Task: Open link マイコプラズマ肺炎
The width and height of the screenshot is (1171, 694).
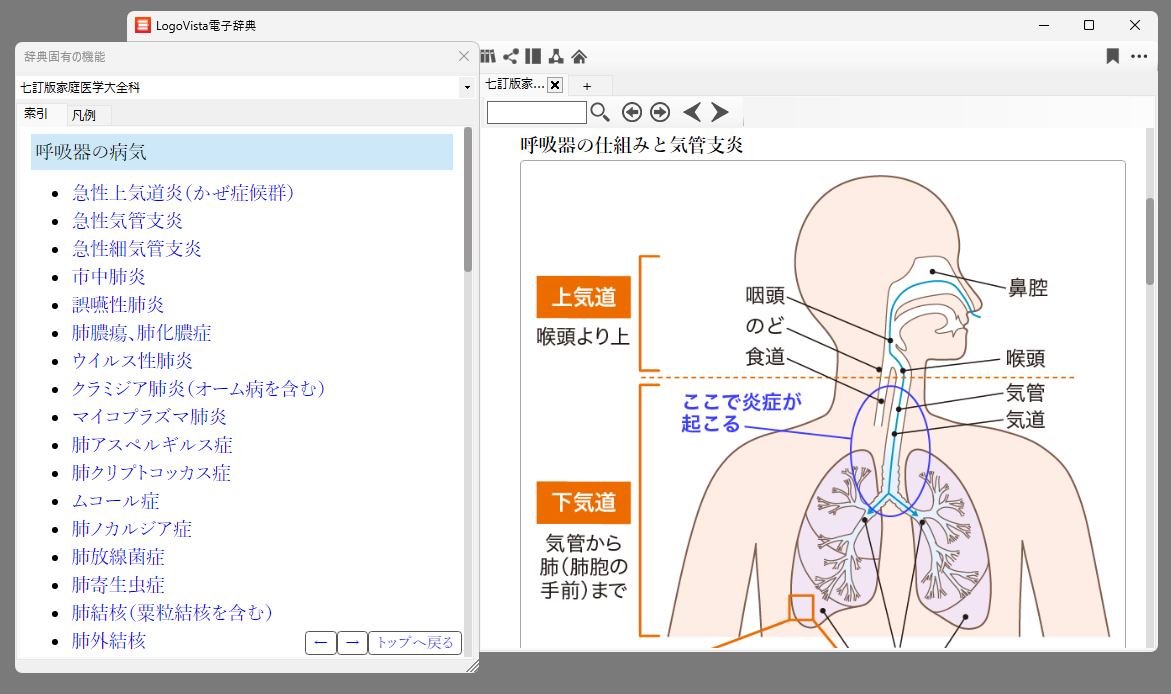Action: pyautogui.click(x=149, y=417)
